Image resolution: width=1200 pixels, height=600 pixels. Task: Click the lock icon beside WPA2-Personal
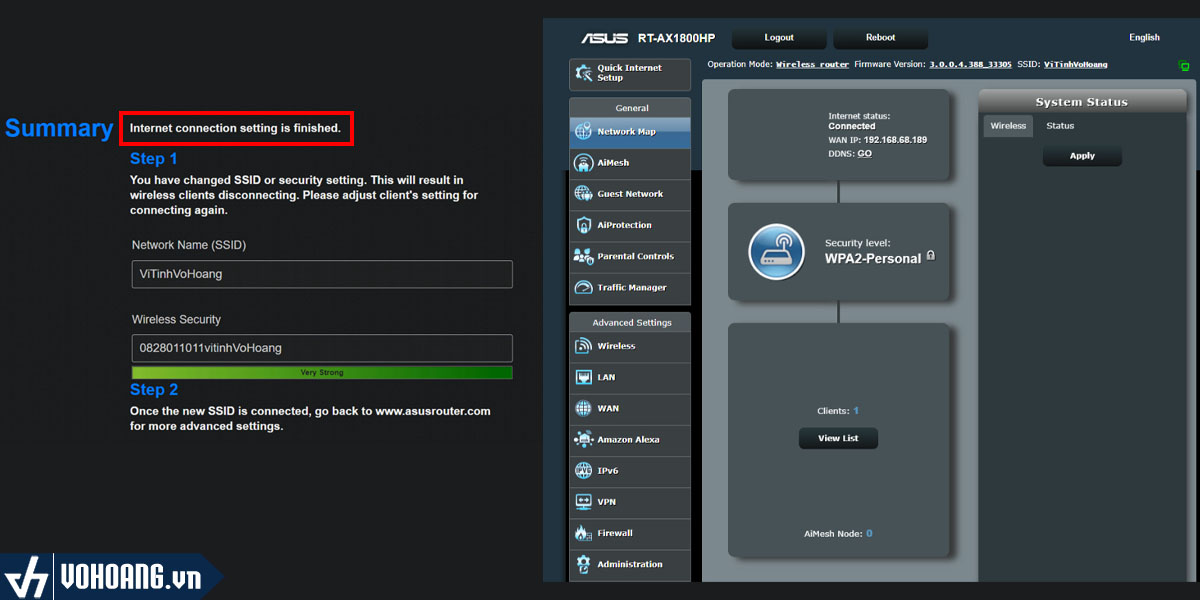pos(931,256)
